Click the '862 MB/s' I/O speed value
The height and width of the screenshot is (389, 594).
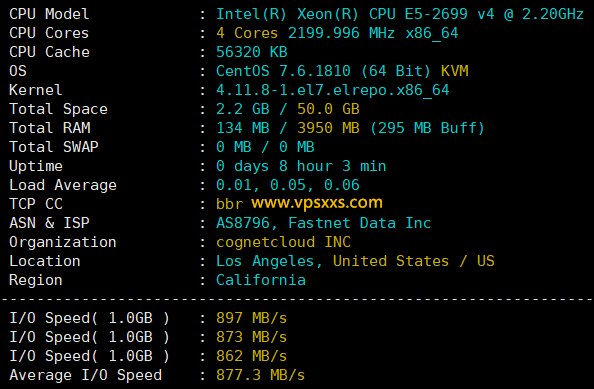coord(252,356)
